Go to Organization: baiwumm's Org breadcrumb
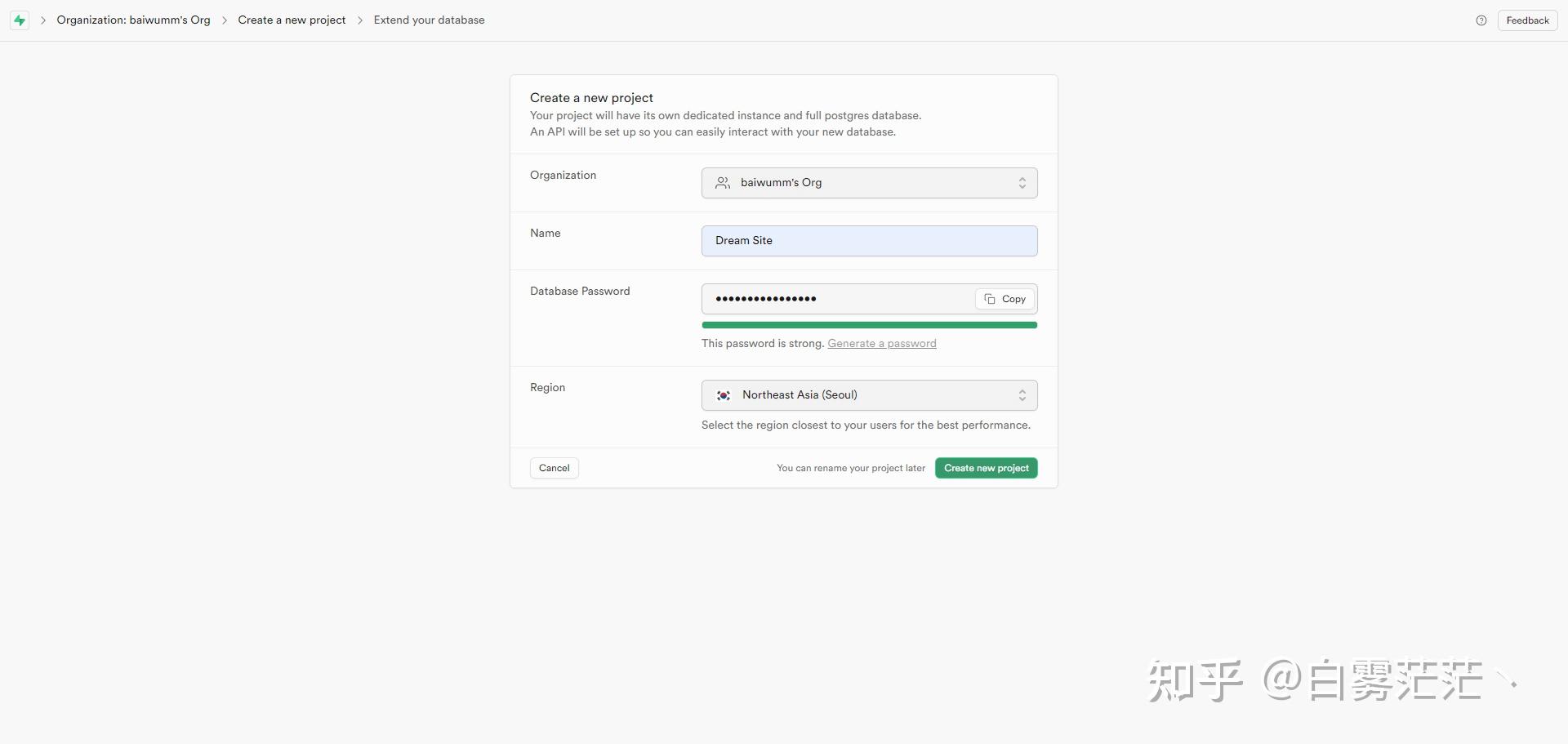This screenshot has width=1568, height=744. [133, 20]
